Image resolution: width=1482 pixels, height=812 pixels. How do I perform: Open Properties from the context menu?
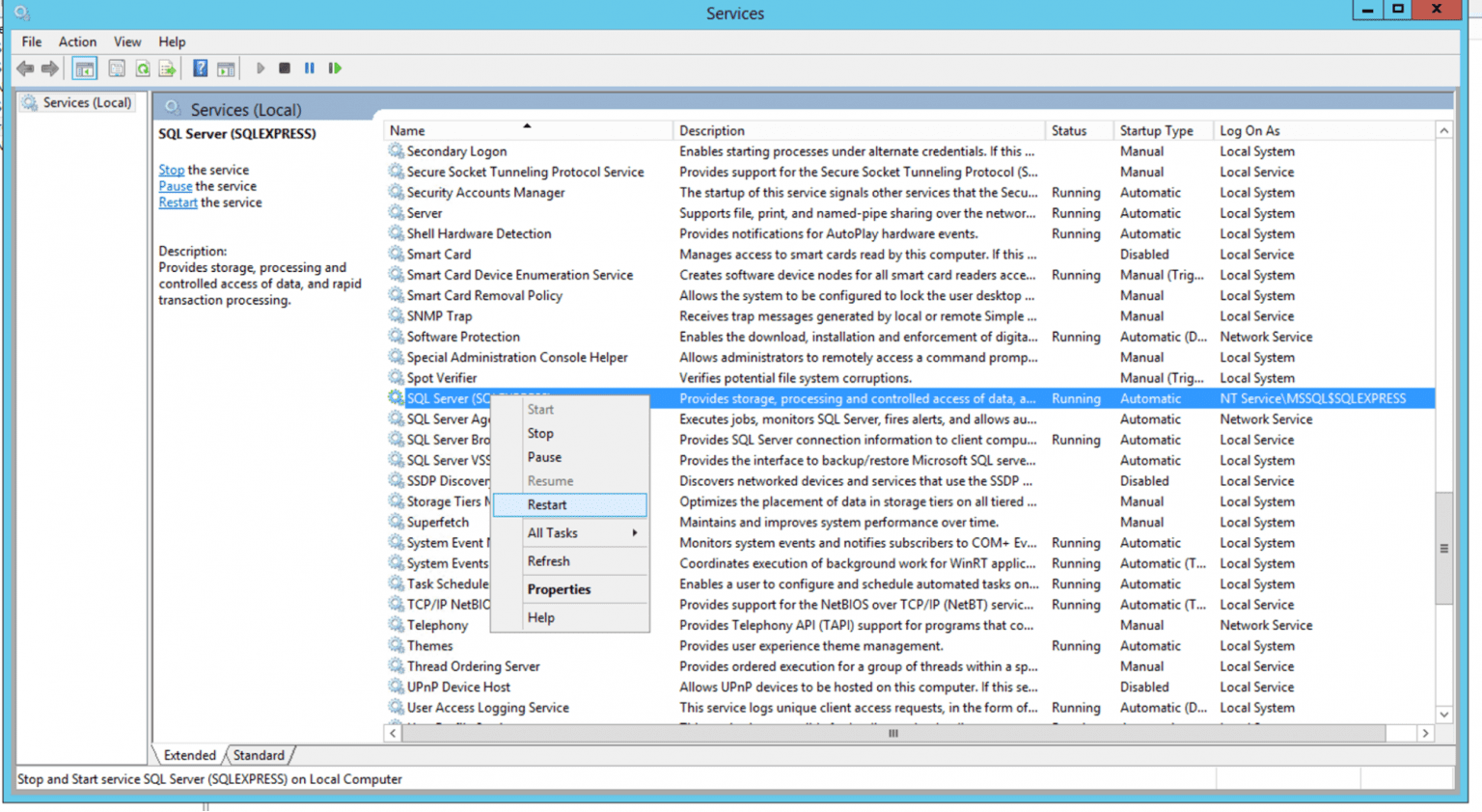(x=559, y=589)
